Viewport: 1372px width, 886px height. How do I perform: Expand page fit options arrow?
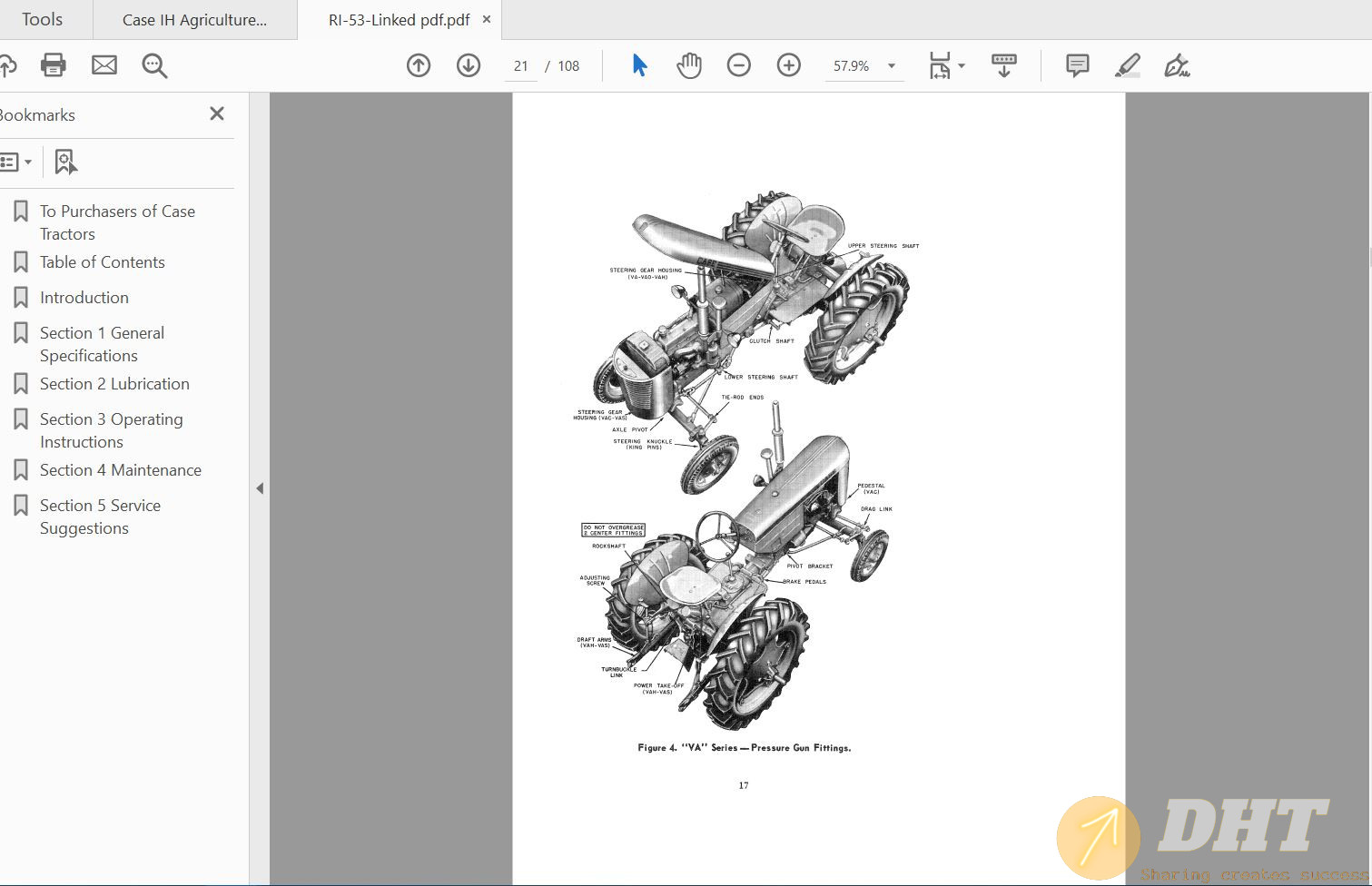962,65
